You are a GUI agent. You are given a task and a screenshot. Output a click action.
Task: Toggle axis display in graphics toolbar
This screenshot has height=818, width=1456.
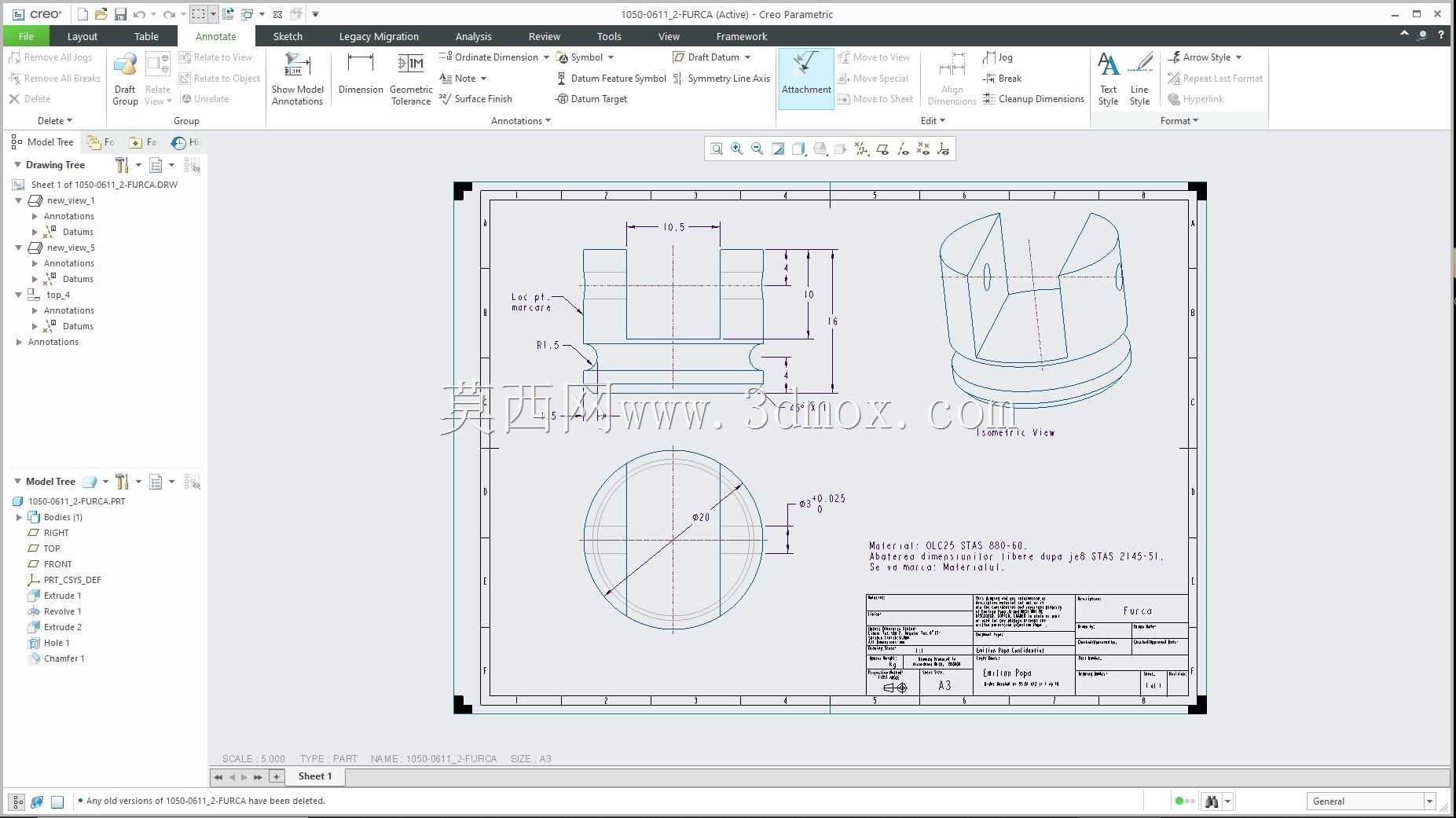[903, 149]
